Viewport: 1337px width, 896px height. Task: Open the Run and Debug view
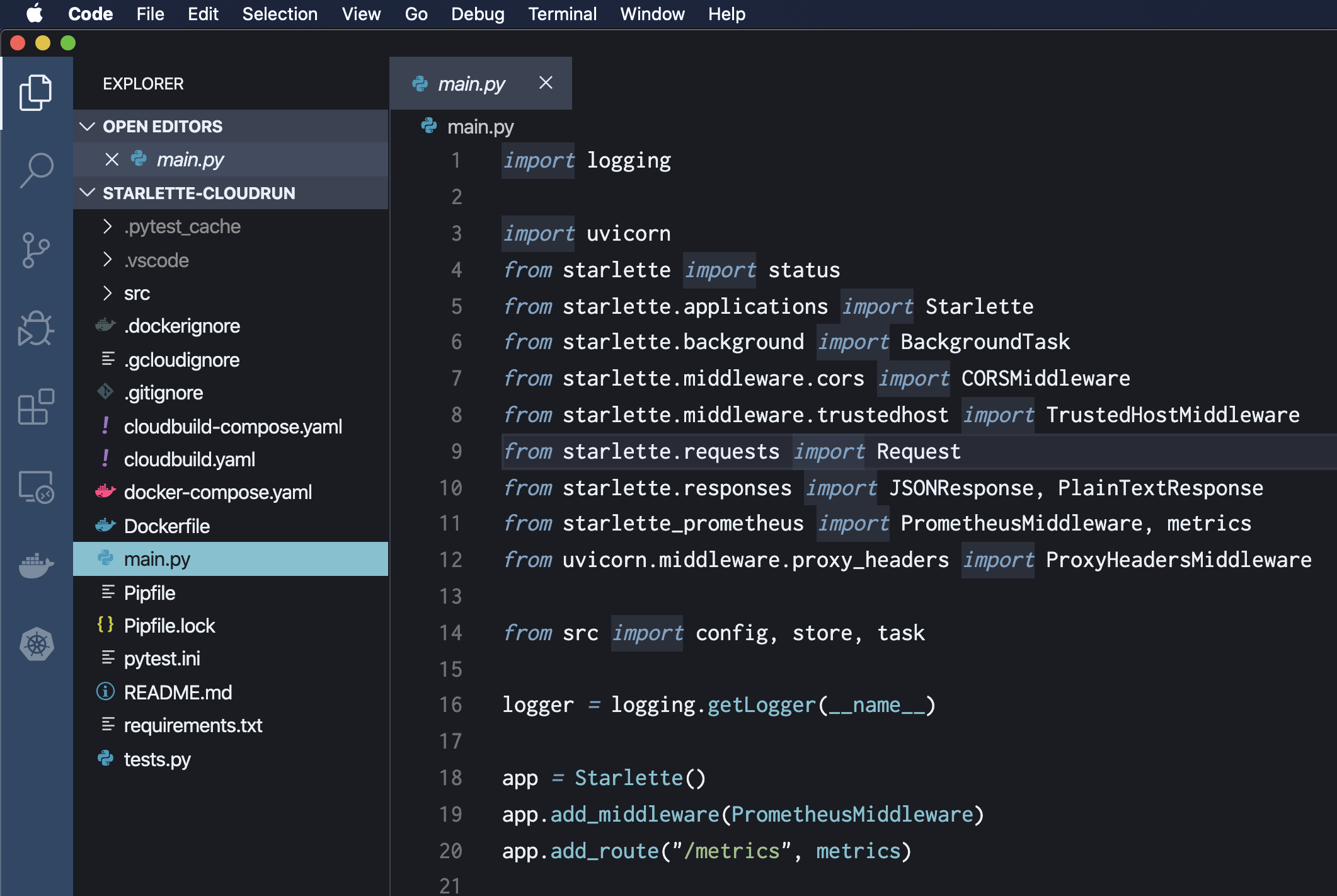tap(36, 328)
